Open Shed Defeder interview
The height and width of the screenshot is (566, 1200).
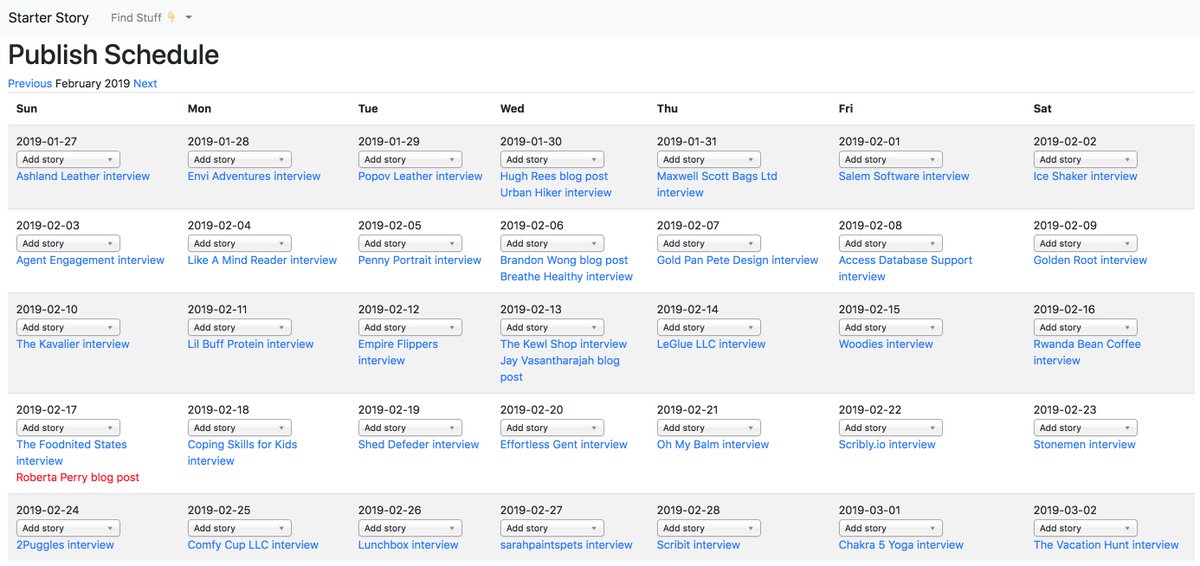(418, 445)
